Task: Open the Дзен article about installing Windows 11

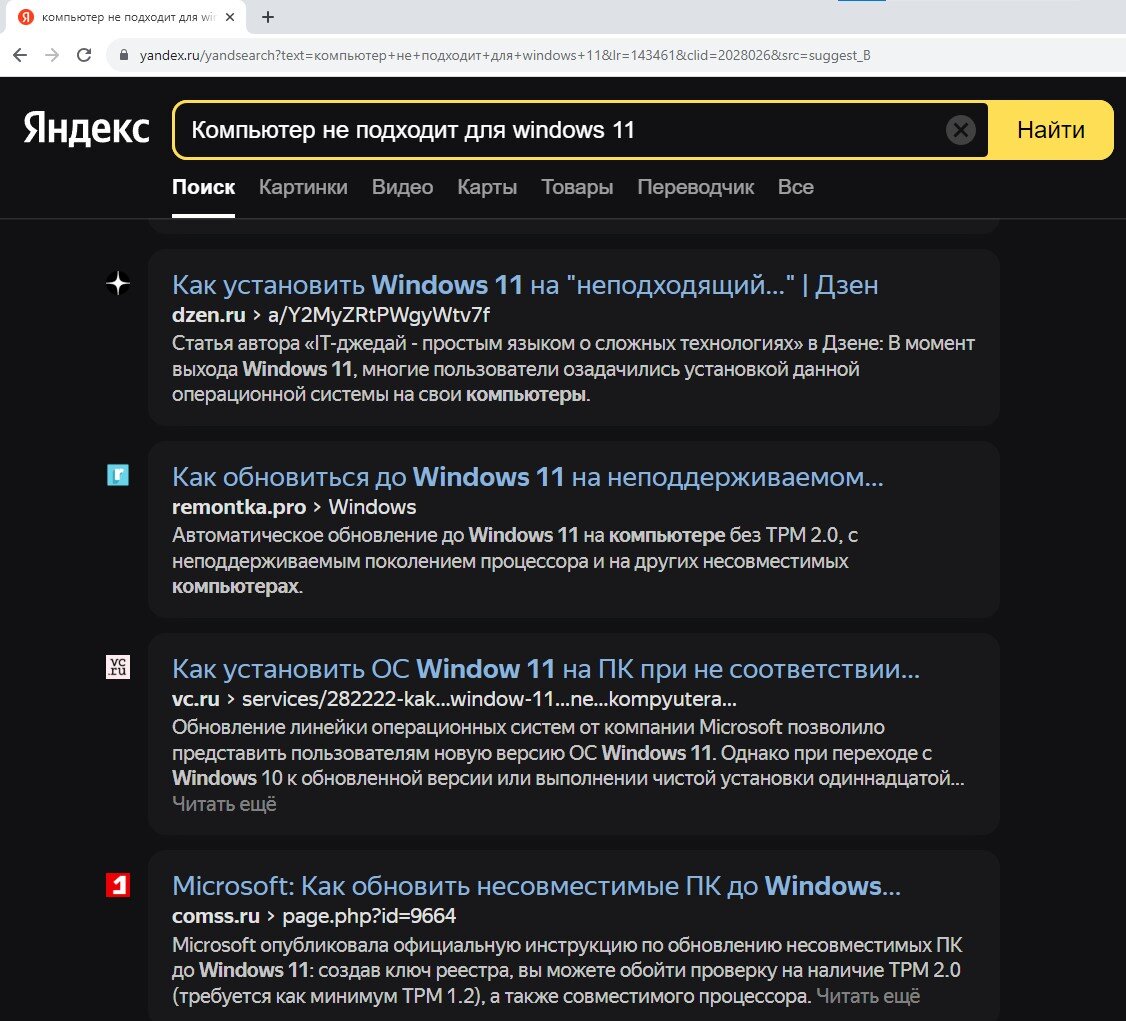Action: (525, 285)
